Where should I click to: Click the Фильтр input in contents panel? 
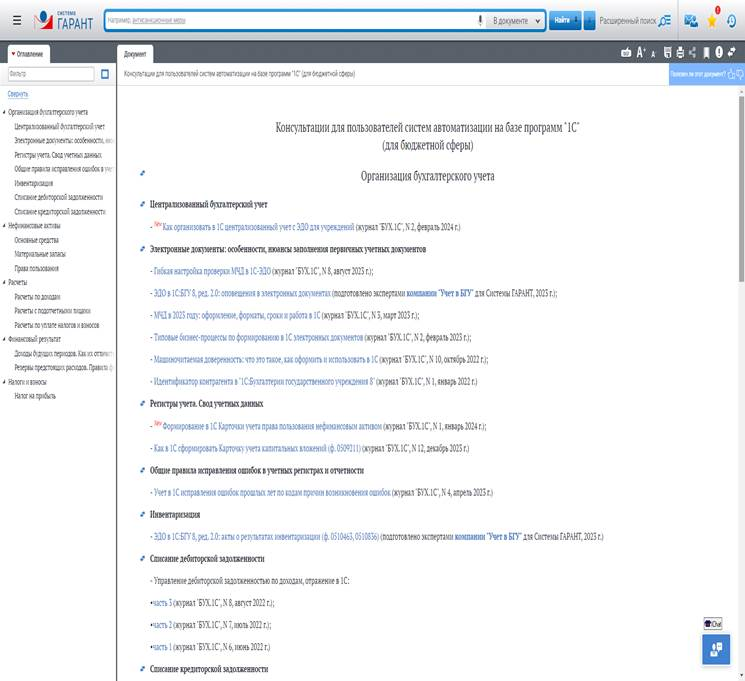tap(51, 74)
